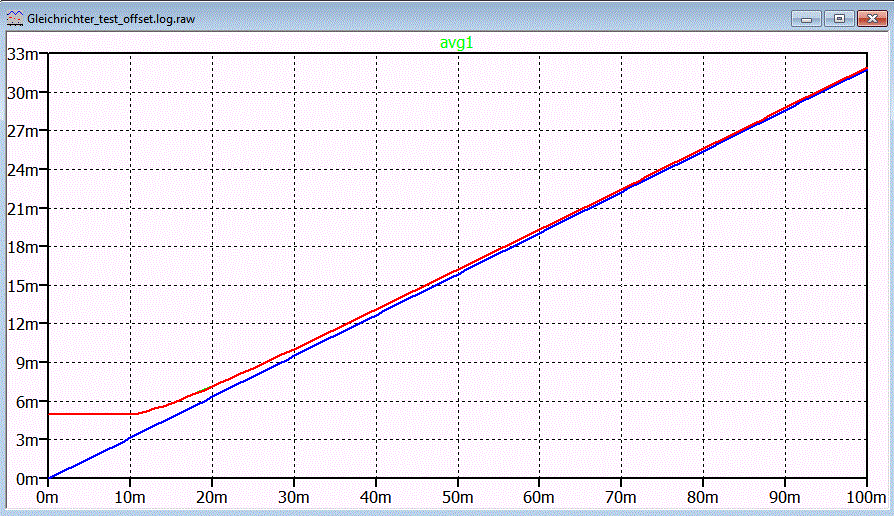Minimize the Gleichrichter_test_offset.log.raw window
This screenshot has height=516, width=894.
point(806,19)
